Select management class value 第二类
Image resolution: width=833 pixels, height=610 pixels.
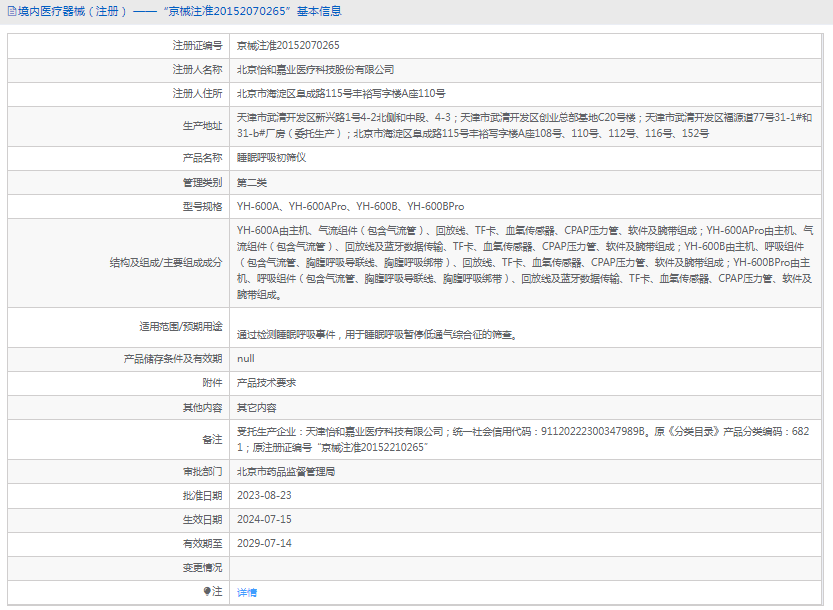252,182
